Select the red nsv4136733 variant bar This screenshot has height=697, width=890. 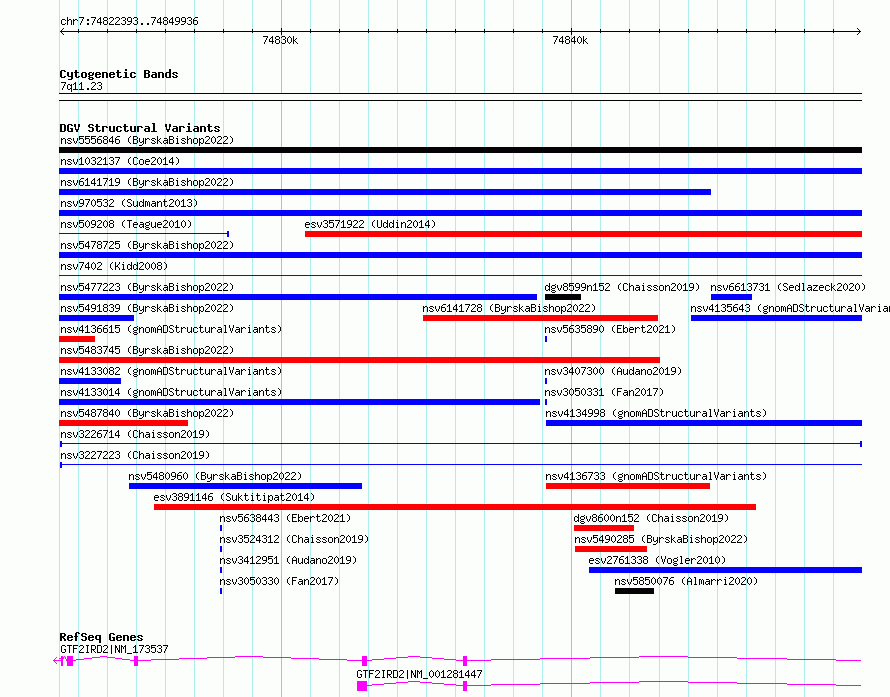[628, 486]
